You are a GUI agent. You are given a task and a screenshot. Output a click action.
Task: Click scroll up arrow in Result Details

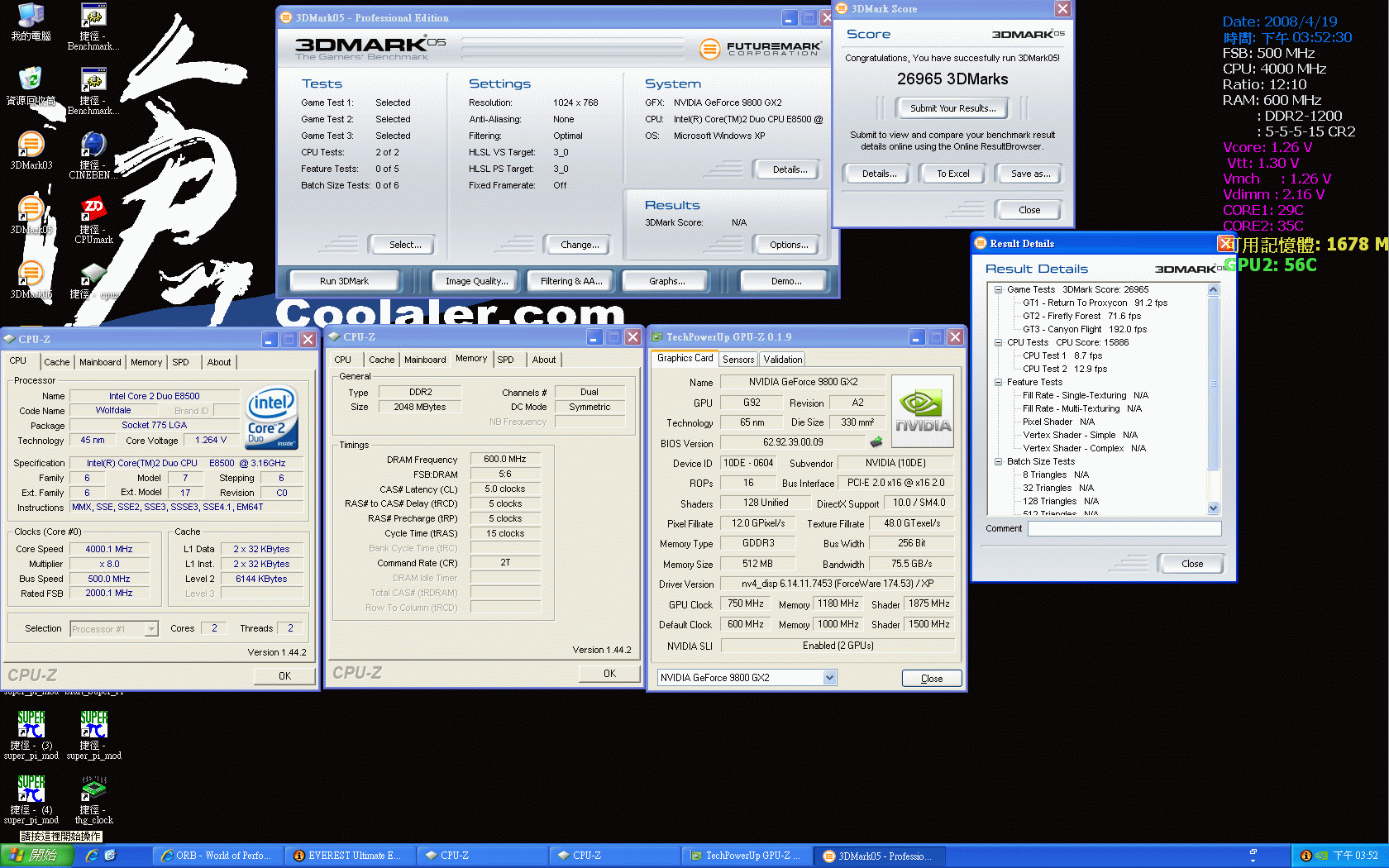tap(1214, 289)
